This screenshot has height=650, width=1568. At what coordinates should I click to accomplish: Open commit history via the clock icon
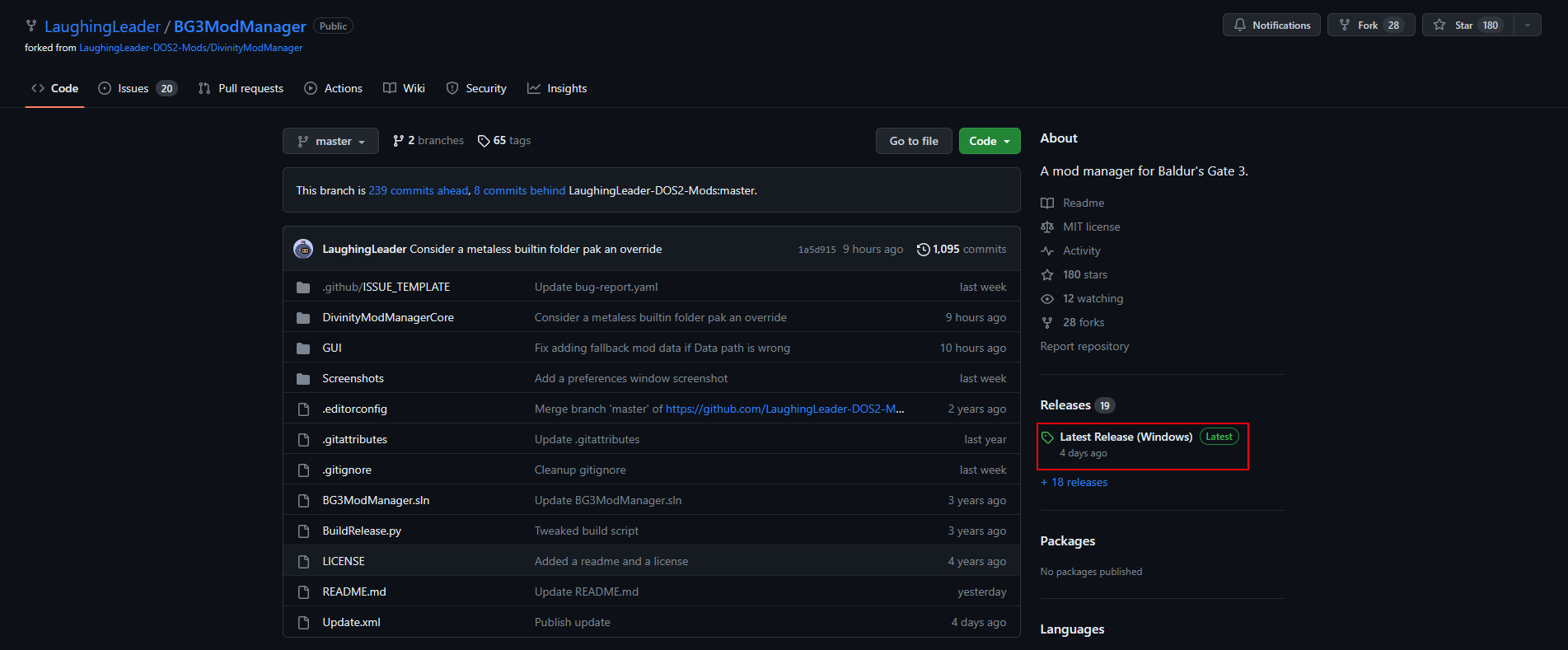[x=923, y=249]
